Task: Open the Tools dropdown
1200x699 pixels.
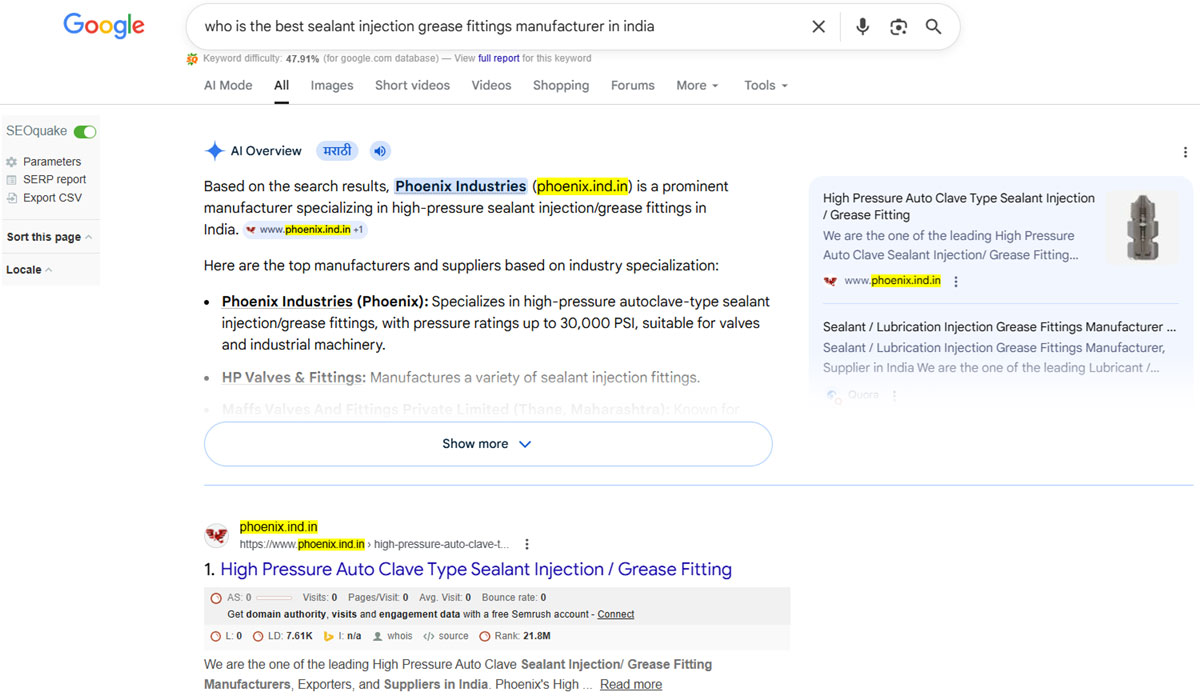Action: click(x=766, y=86)
